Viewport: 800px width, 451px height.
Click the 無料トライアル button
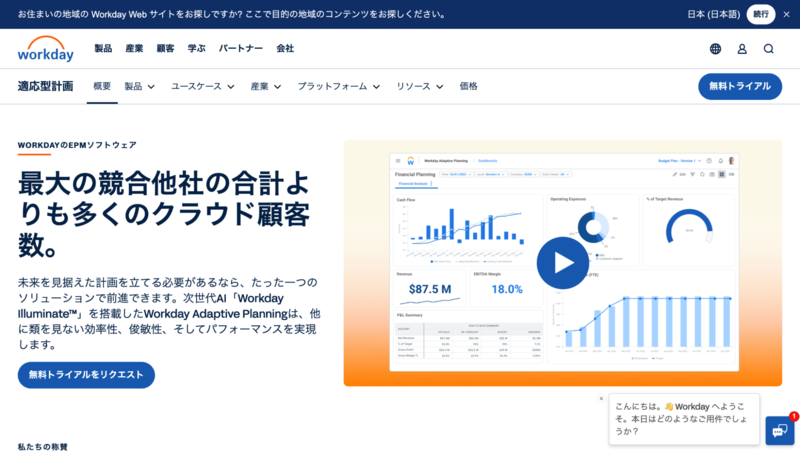tap(740, 86)
